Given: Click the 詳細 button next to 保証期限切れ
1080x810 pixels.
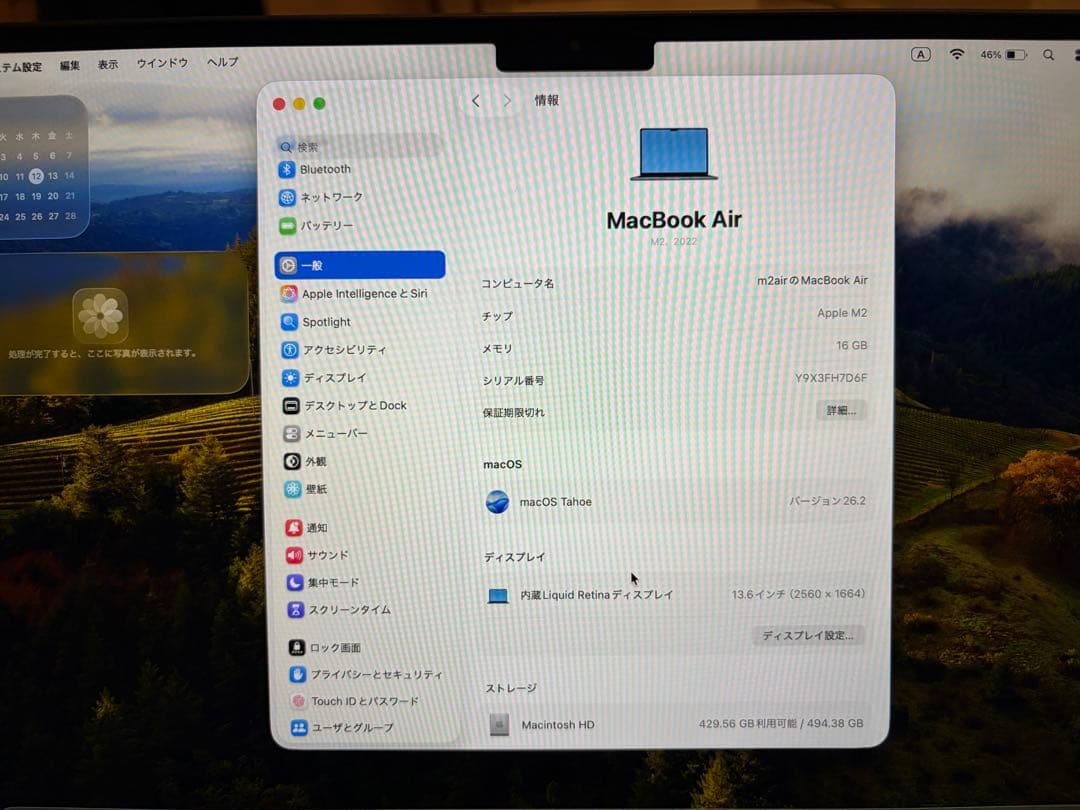Looking at the screenshot, I should (x=841, y=410).
